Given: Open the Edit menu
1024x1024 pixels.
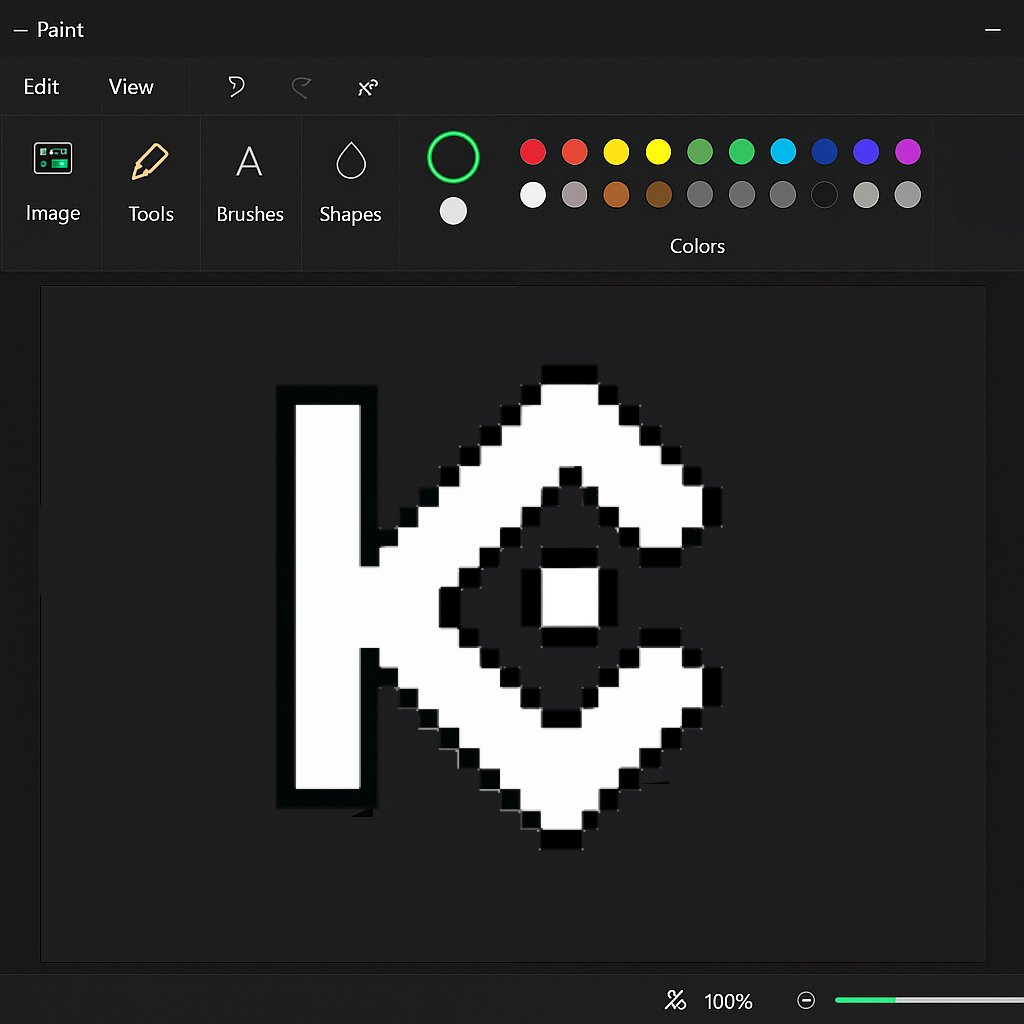Looking at the screenshot, I should coord(41,86).
